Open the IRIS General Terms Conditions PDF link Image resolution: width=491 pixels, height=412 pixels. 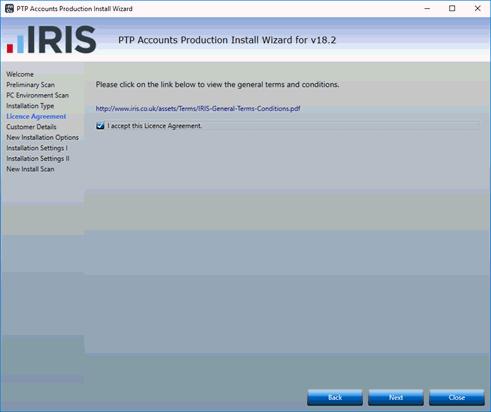[198, 109]
